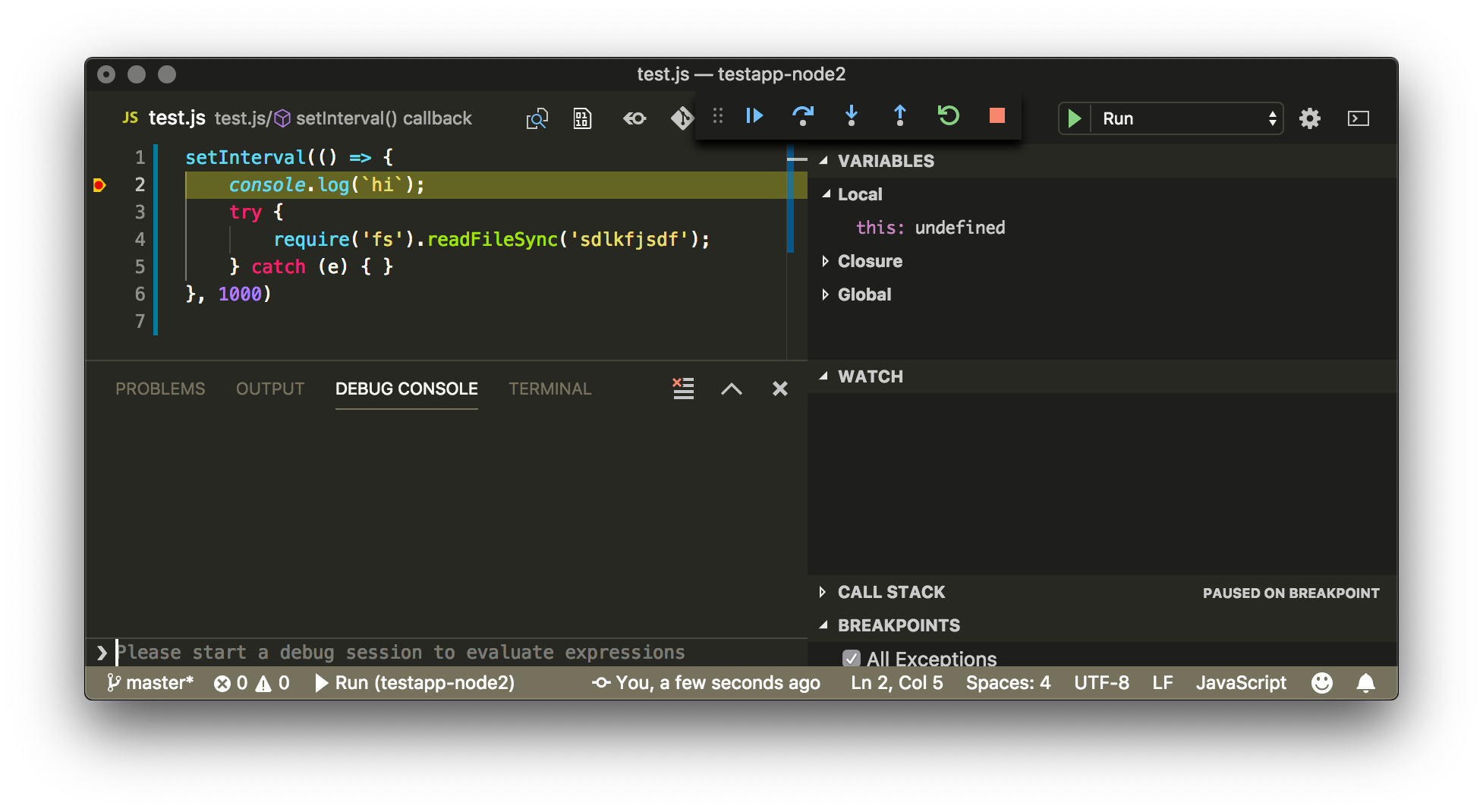This screenshot has width=1483, height=812.
Task: Open the debug launch settings gear
Action: pos(1311,118)
